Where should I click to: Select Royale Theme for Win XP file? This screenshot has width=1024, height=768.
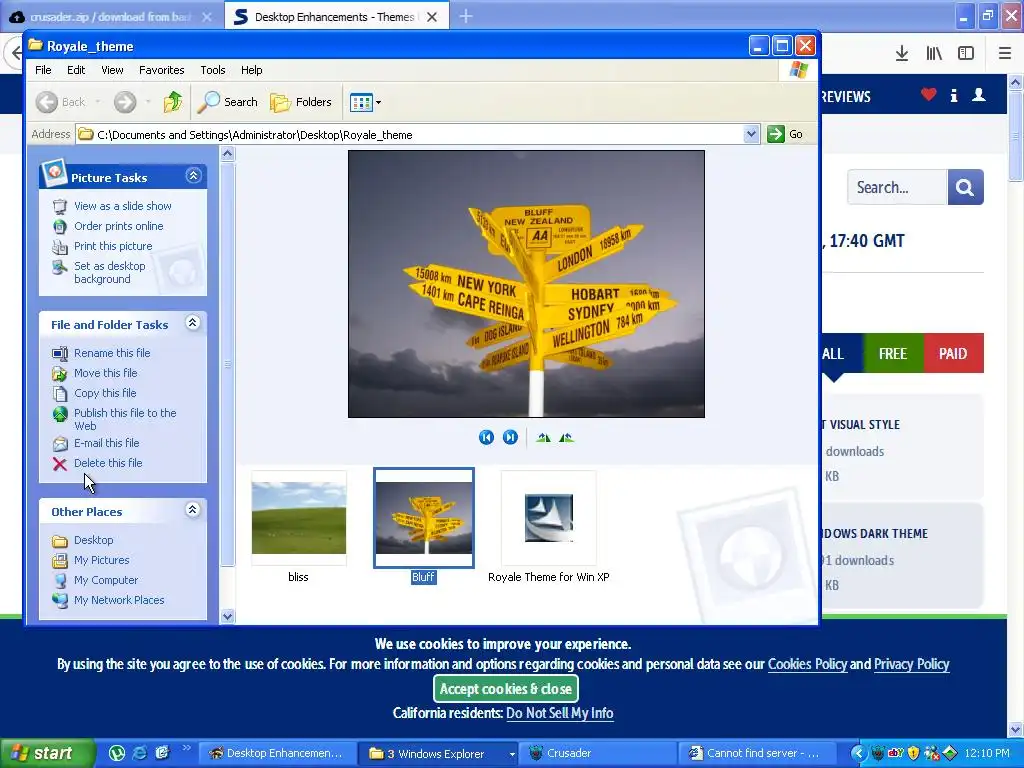[x=549, y=518]
